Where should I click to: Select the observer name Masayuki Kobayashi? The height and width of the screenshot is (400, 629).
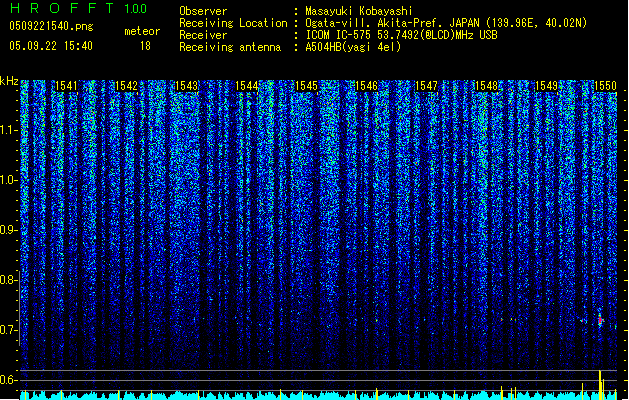[359, 11]
